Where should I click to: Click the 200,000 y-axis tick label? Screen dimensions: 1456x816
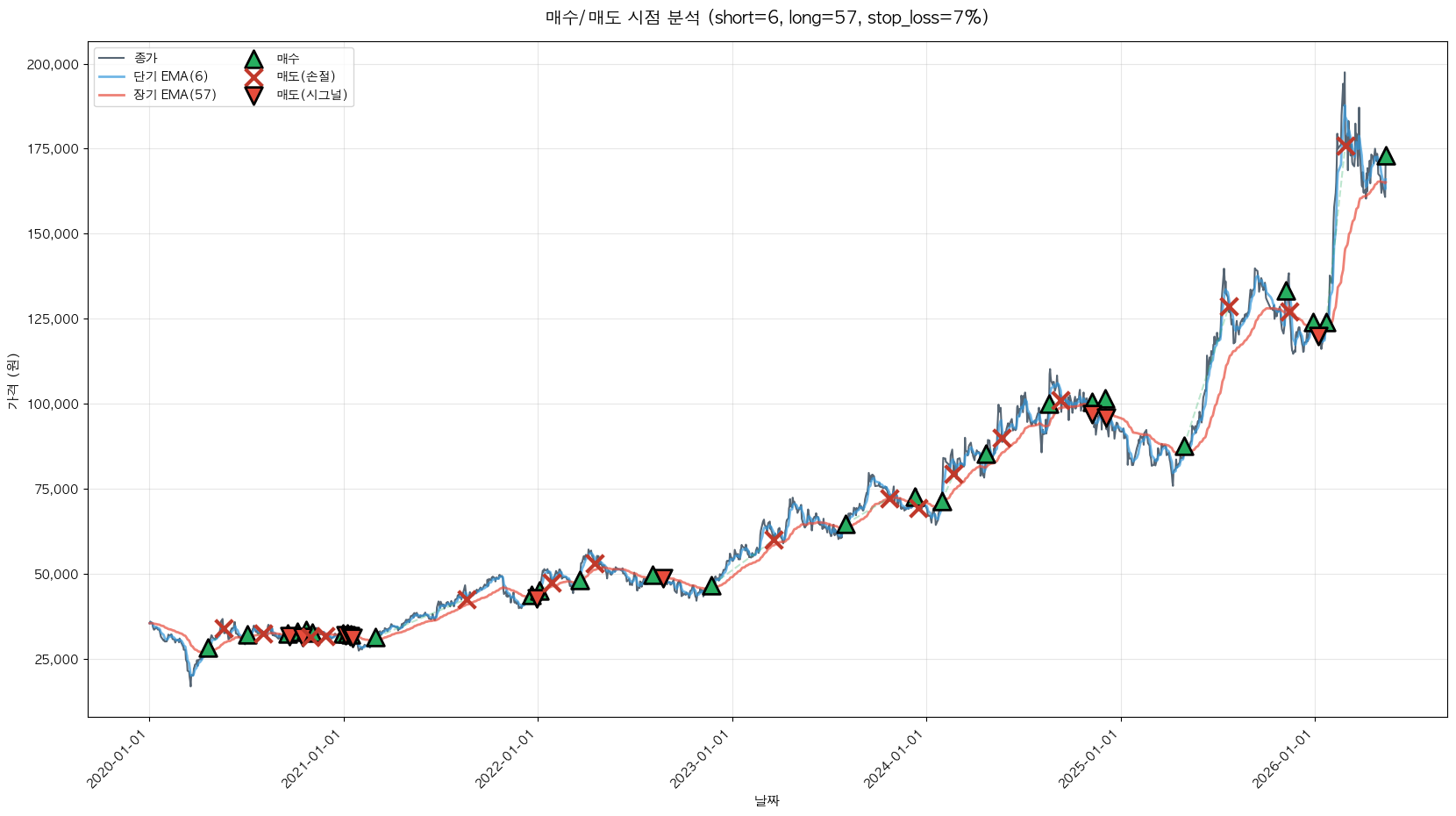coord(53,64)
